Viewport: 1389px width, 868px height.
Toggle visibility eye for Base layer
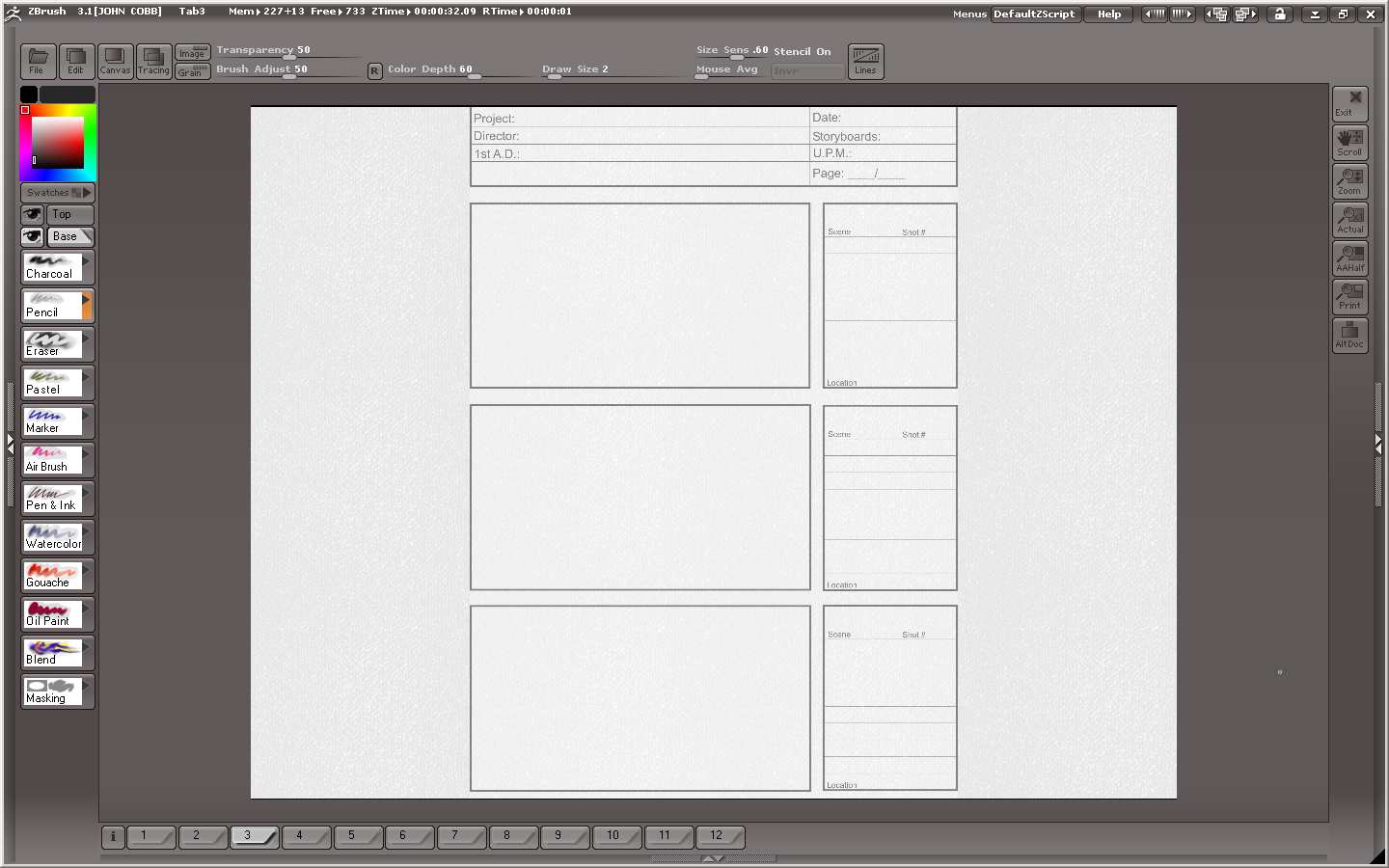(33, 236)
